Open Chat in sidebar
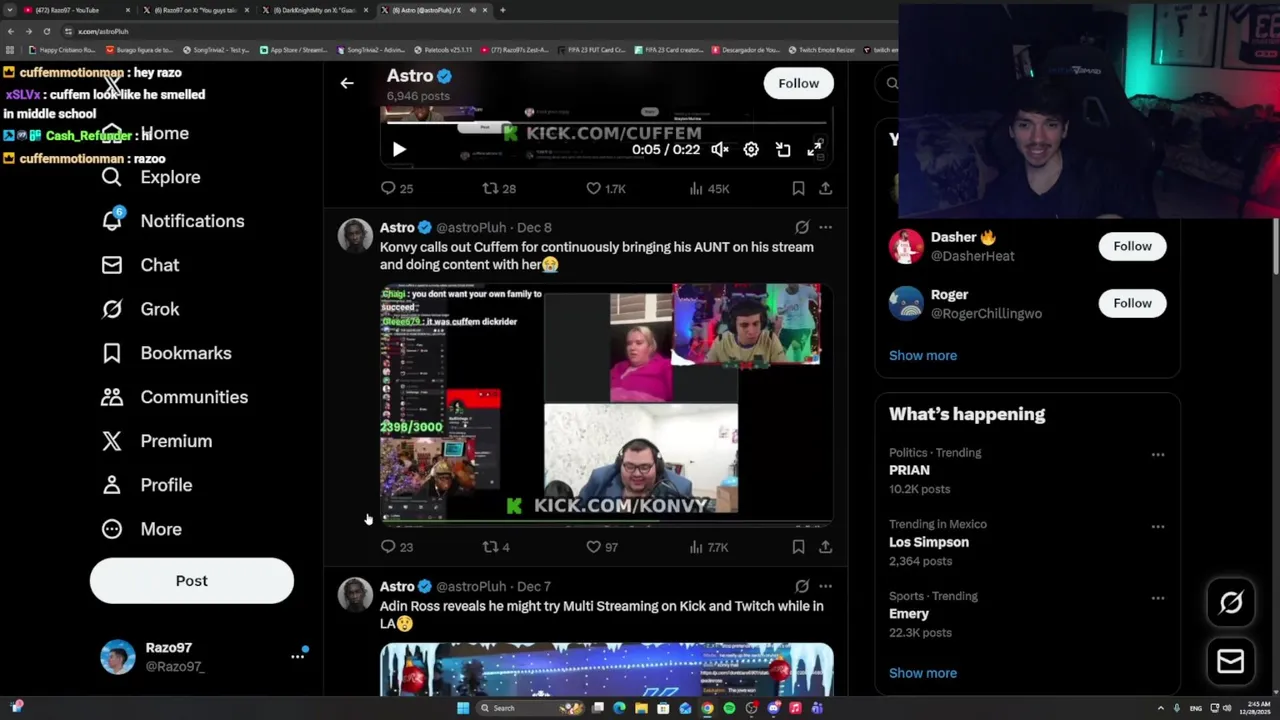This screenshot has width=1280, height=720. point(140,265)
